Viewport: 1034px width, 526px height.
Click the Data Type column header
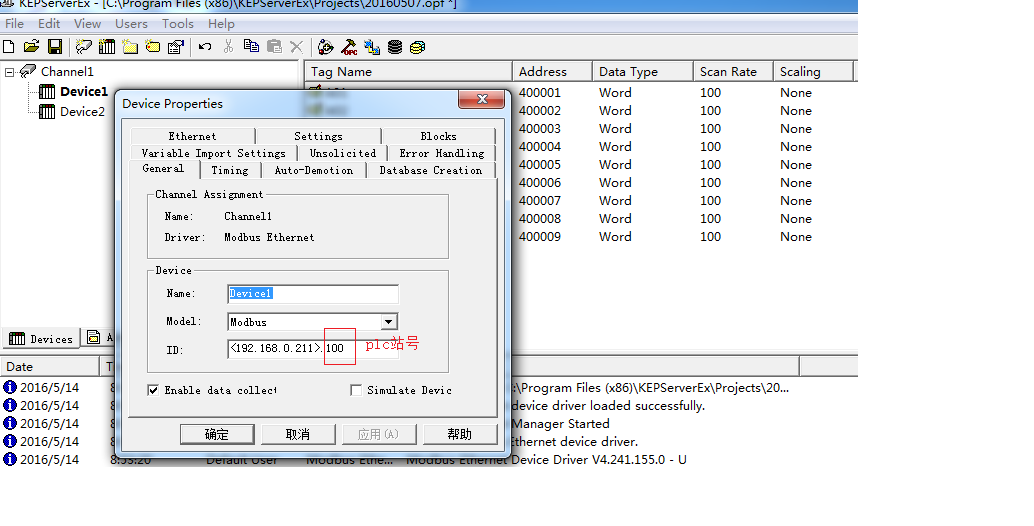pos(642,71)
